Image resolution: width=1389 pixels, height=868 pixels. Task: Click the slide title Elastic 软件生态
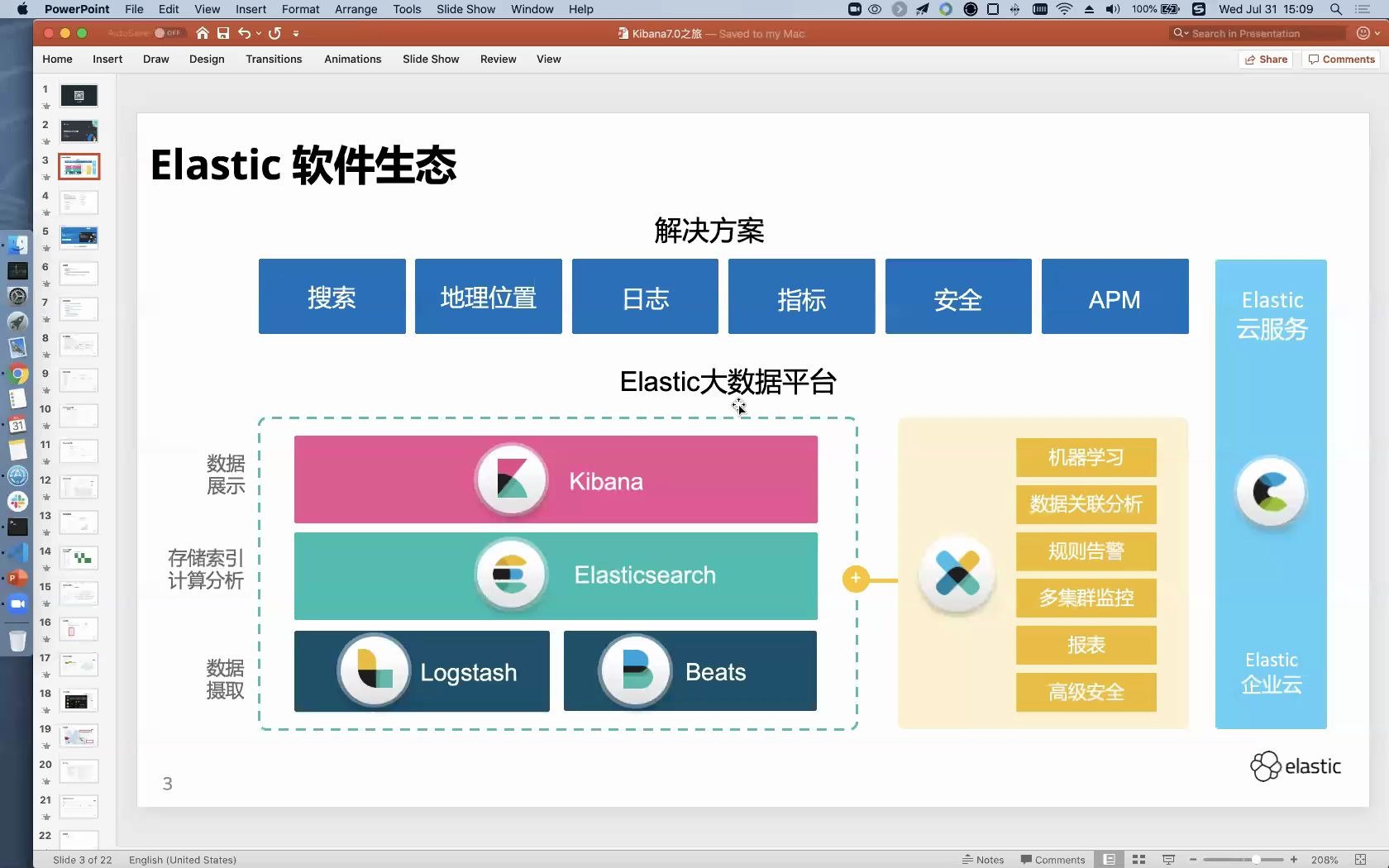coord(303,165)
